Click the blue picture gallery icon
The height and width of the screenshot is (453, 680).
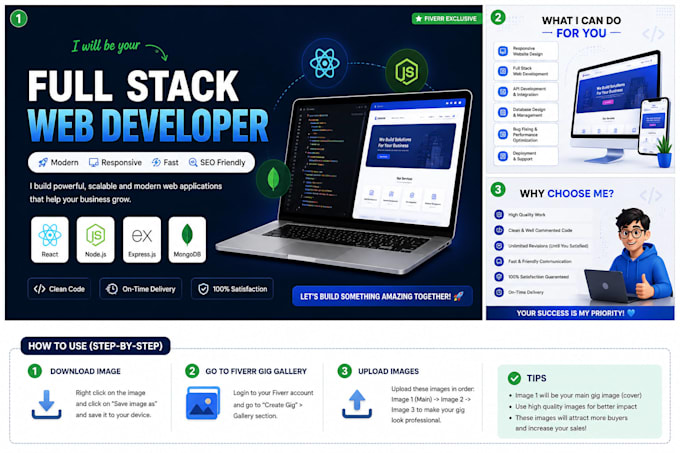click(203, 403)
